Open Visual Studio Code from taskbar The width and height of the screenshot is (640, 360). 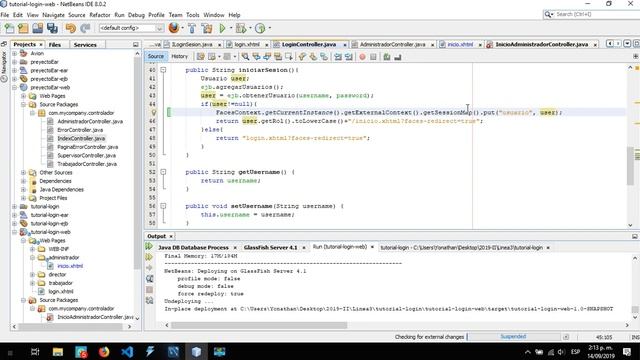(x=127, y=351)
